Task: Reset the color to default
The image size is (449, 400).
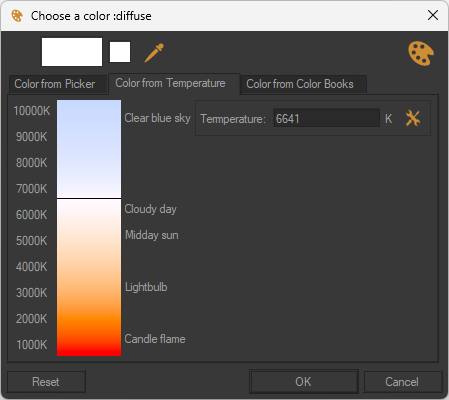Action: pos(46,382)
